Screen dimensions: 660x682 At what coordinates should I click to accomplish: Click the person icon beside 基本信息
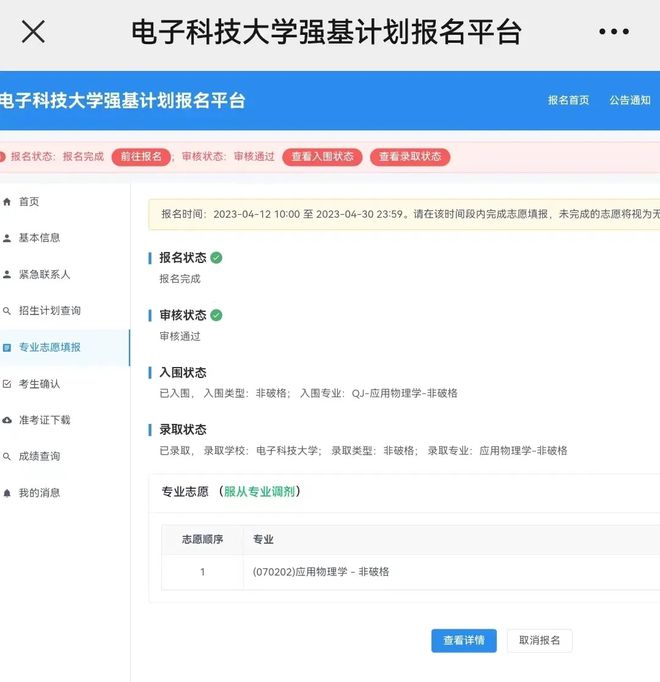7,238
